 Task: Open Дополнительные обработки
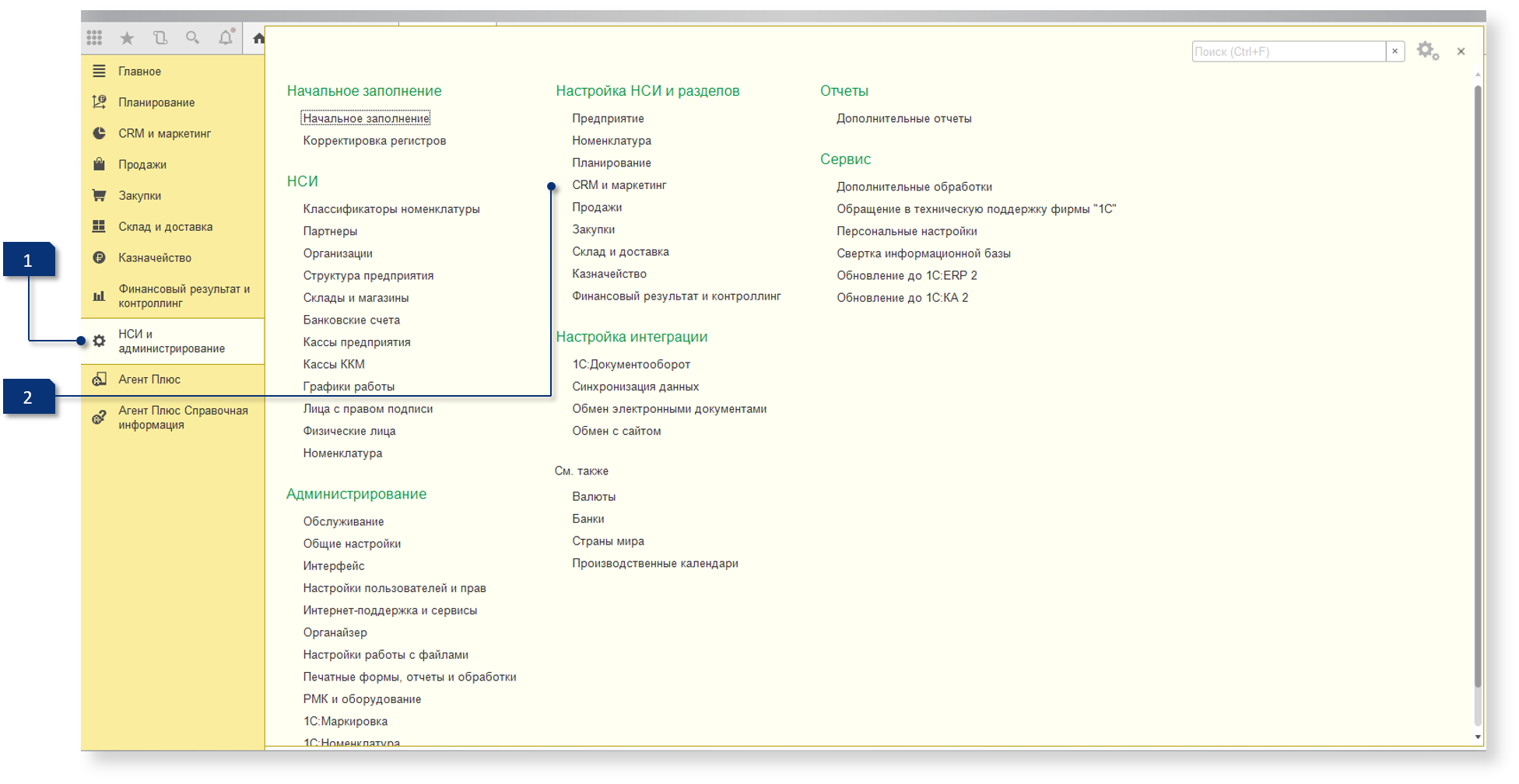pos(914,187)
